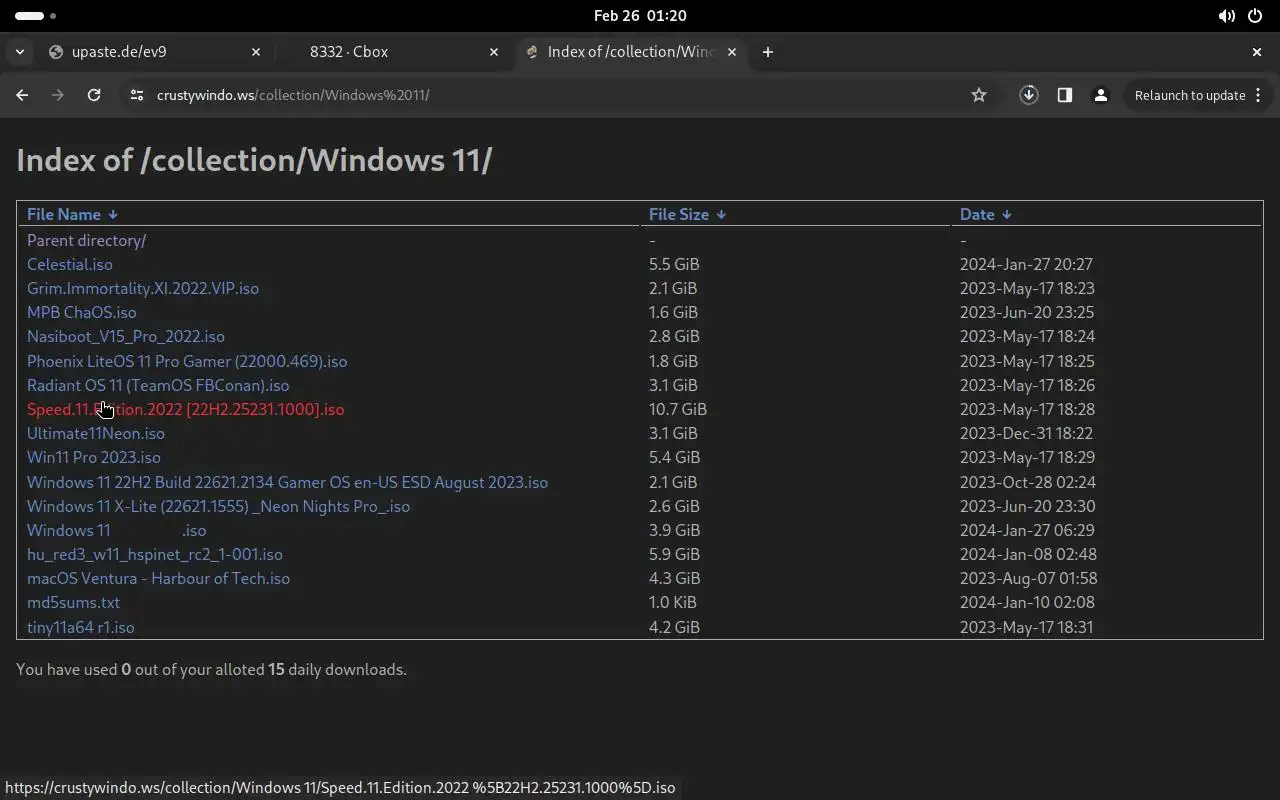
Task: Open a new browser tab
Action: tap(767, 52)
